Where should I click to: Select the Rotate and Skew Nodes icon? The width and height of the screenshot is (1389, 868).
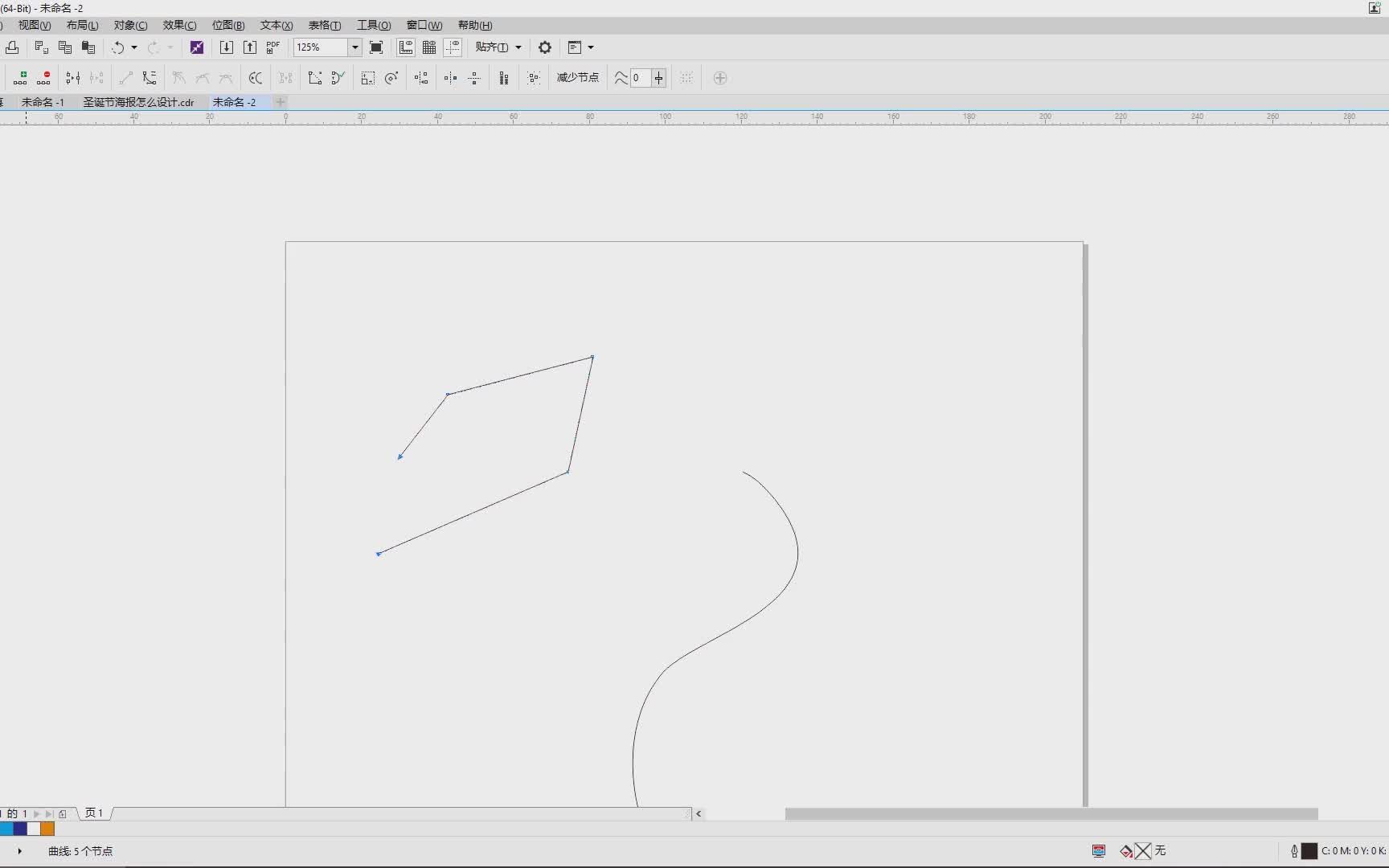(x=391, y=77)
